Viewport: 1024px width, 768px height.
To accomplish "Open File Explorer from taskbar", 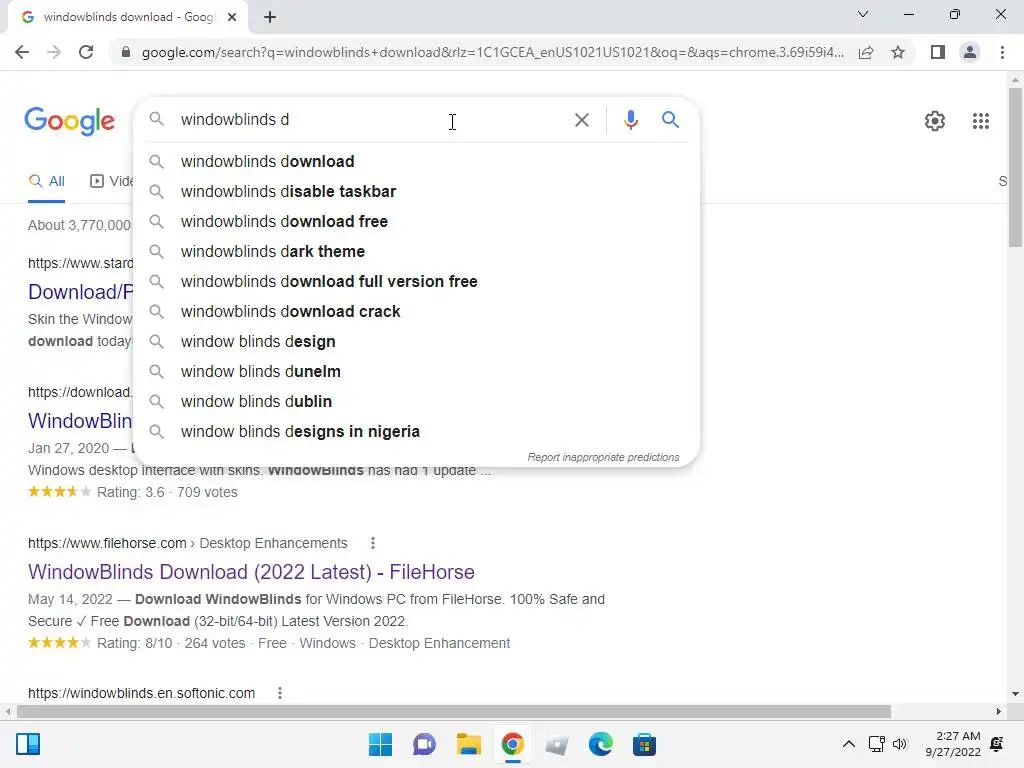I will (468, 744).
